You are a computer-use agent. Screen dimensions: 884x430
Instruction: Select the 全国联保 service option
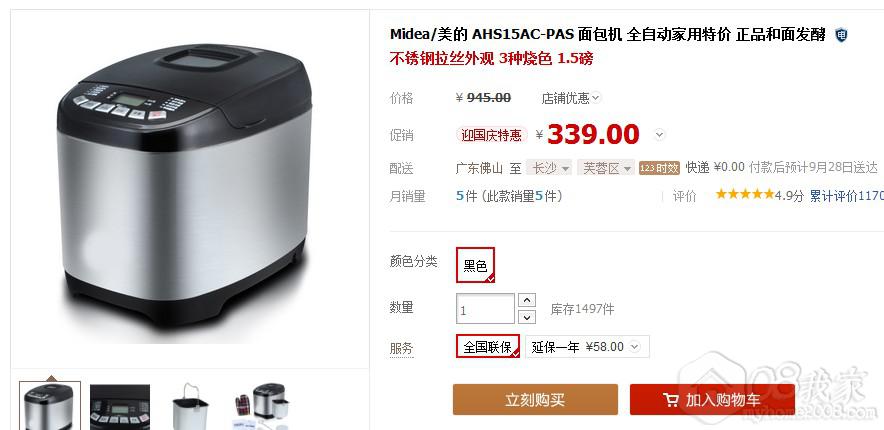point(488,347)
